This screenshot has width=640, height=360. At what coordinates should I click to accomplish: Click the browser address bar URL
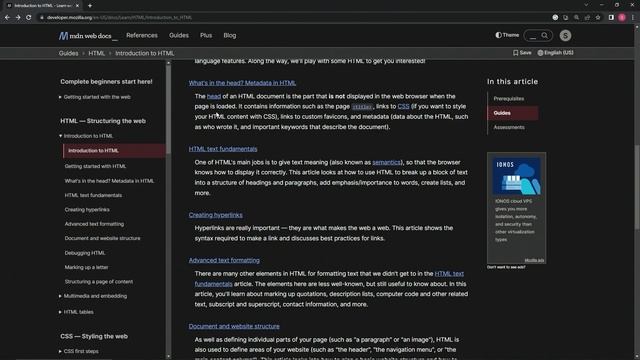click(x=119, y=18)
